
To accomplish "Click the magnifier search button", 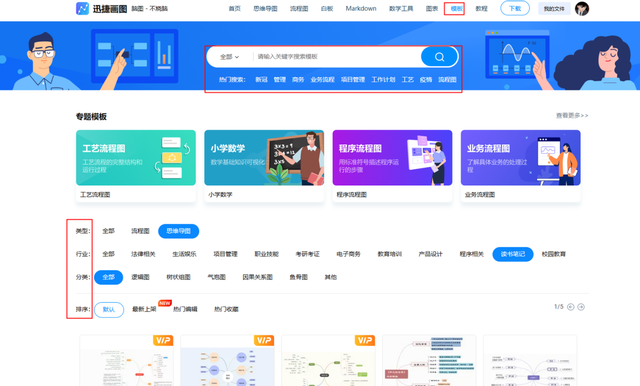I will pos(439,57).
